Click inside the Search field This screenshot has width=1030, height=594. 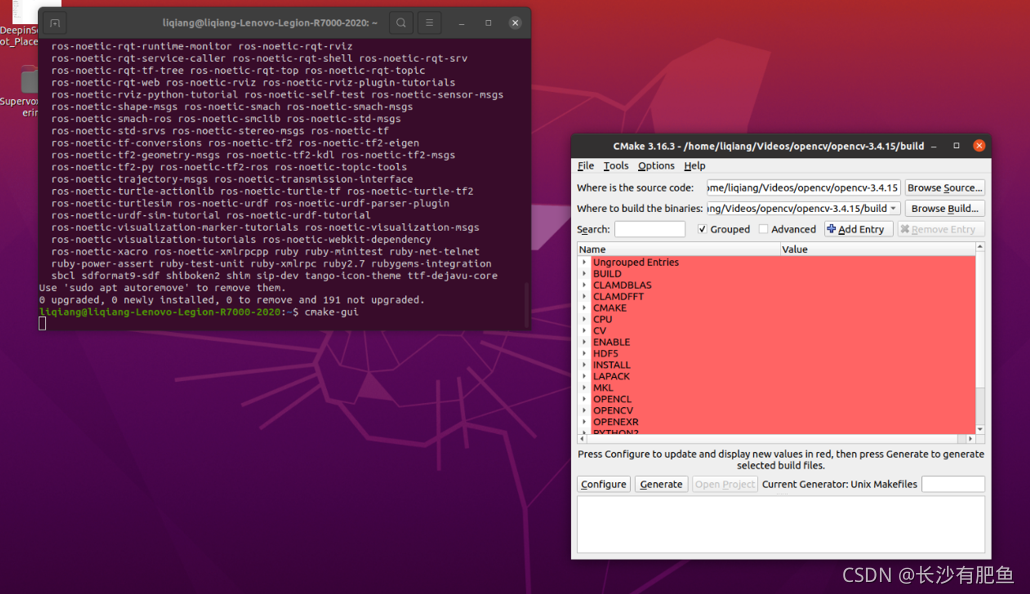(x=650, y=228)
